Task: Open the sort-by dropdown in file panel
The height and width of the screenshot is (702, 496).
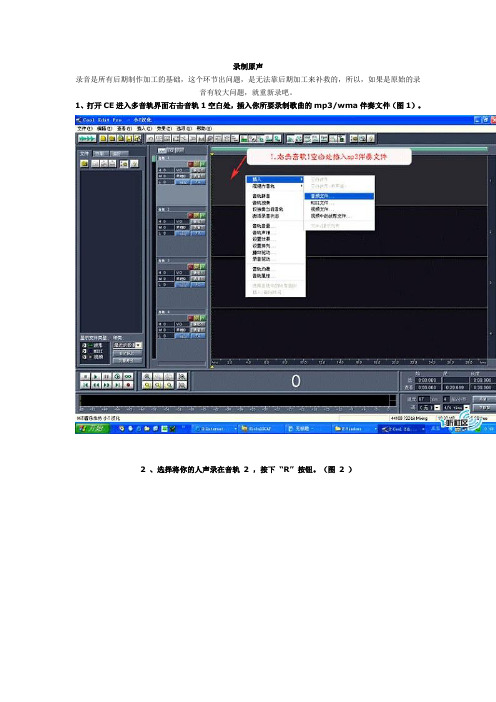Action: 128,345
